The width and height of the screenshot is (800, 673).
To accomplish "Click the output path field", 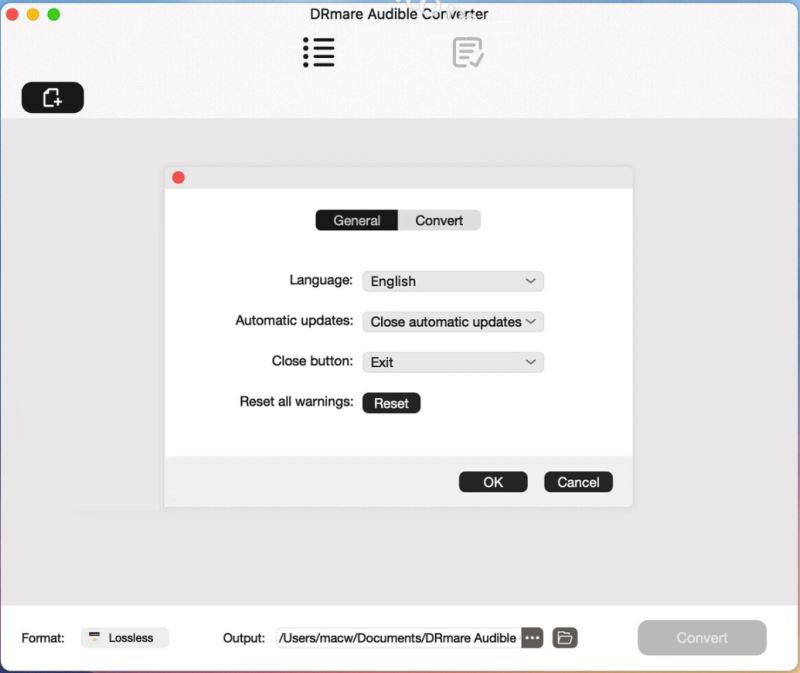I will tap(398, 638).
